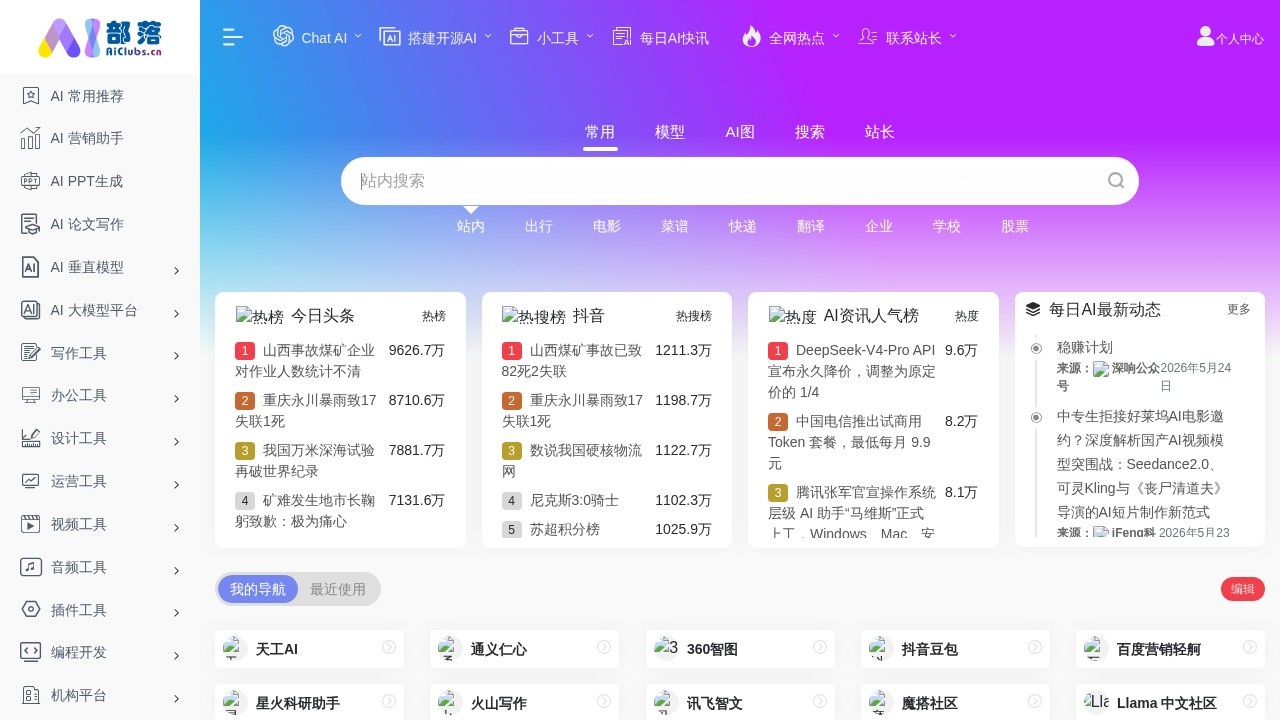The width and height of the screenshot is (1280, 720).
Task: Click the AI 大模型平台 sidebar icon
Action: point(31,310)
